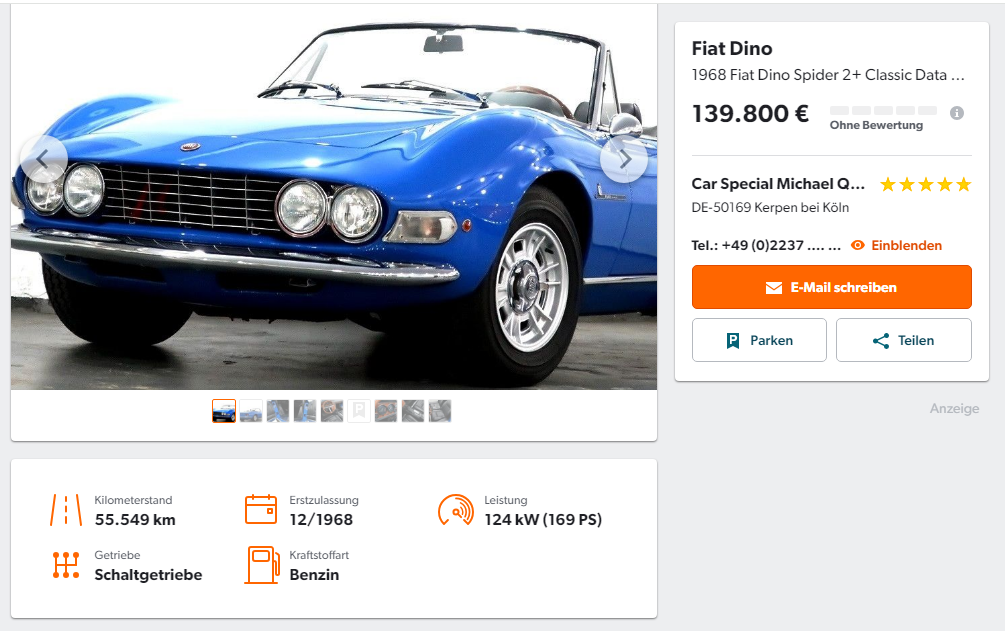The image size is (1005, 631).
Task: Click the Kilometerstand road icon
Action: click(66, 510)
